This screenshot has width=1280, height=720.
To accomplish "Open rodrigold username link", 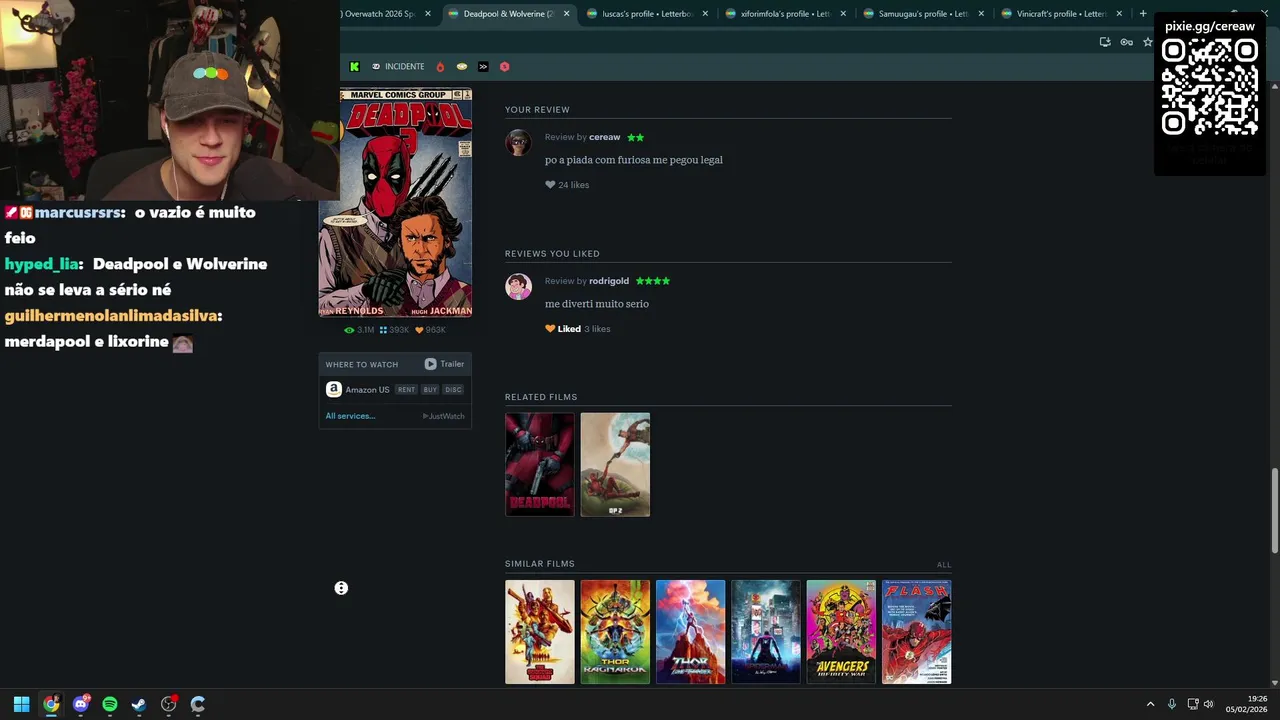I will (x=609, y=281).
